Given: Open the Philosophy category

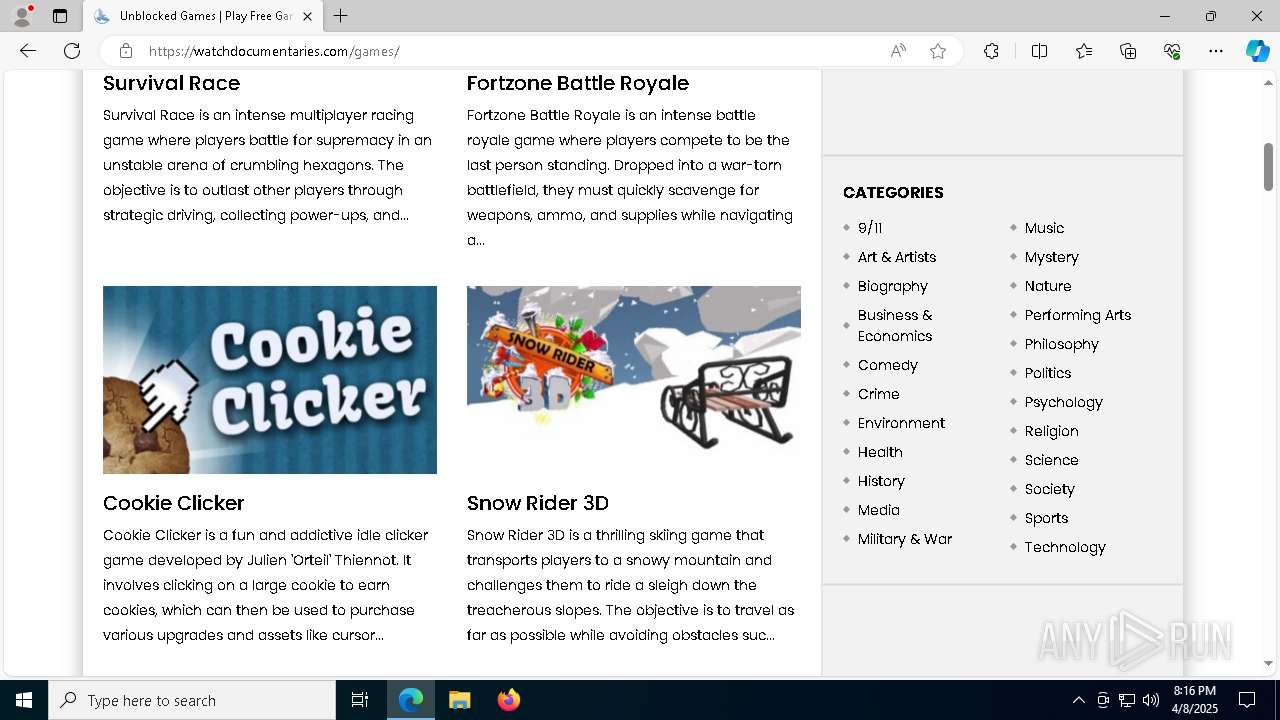Looking at the screenshot, I should click(1062, 344).
